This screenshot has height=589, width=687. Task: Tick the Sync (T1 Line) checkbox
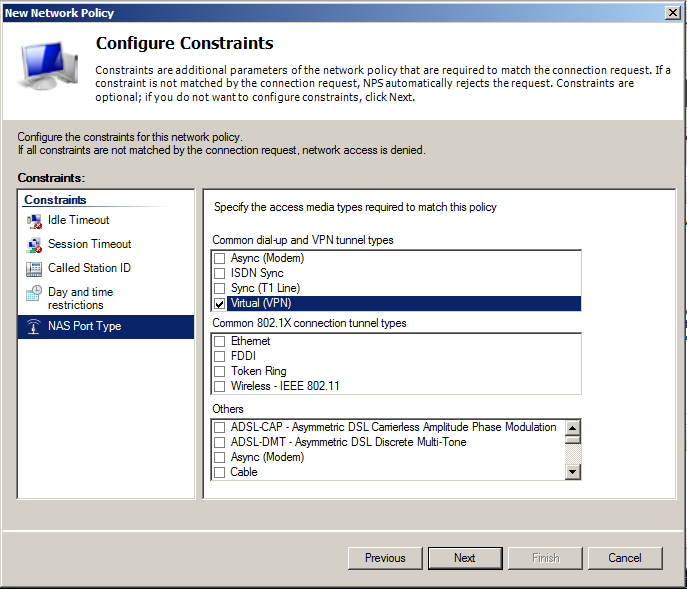[x=220, y=288]
